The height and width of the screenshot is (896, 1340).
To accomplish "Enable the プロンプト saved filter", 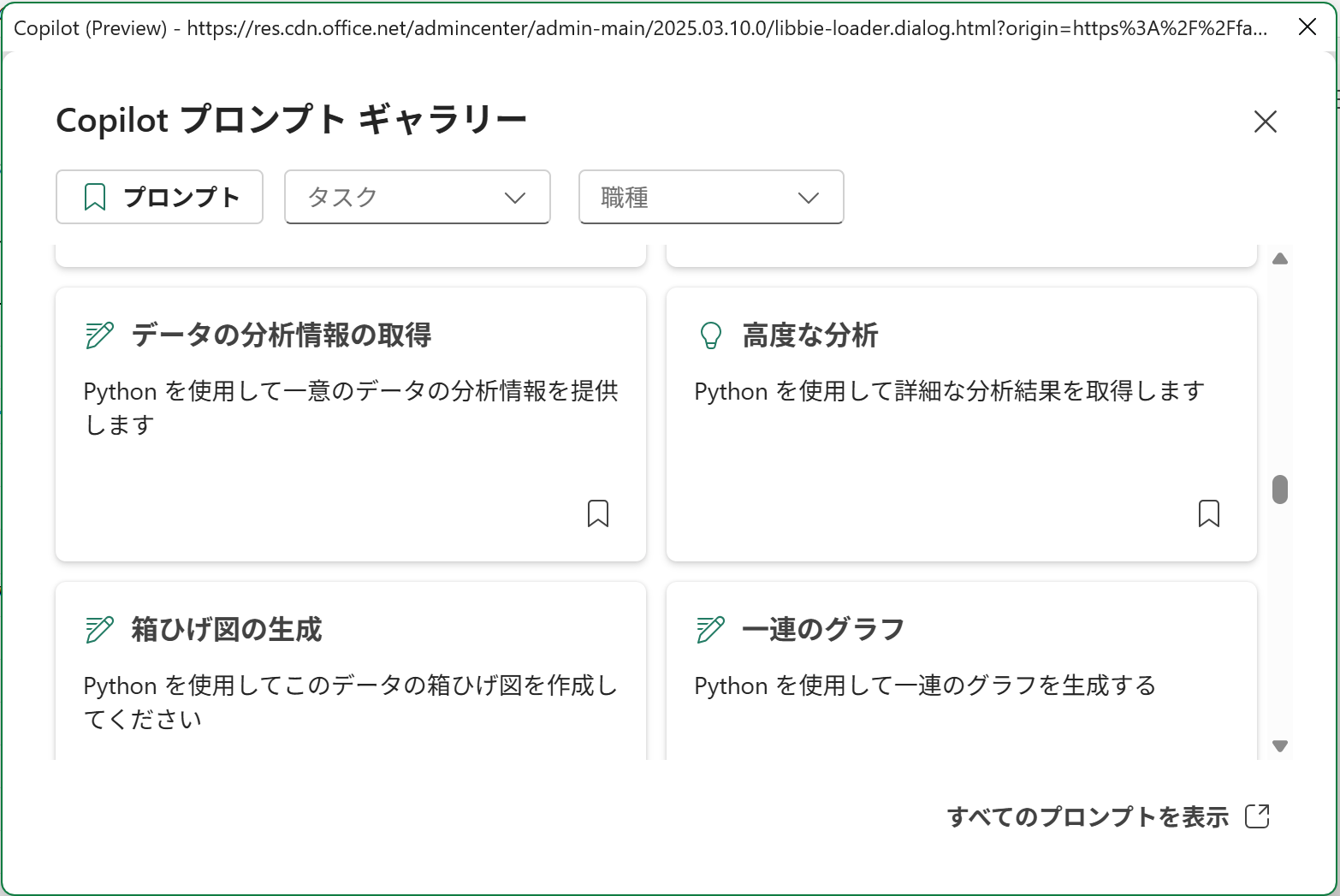I will 159,197.
